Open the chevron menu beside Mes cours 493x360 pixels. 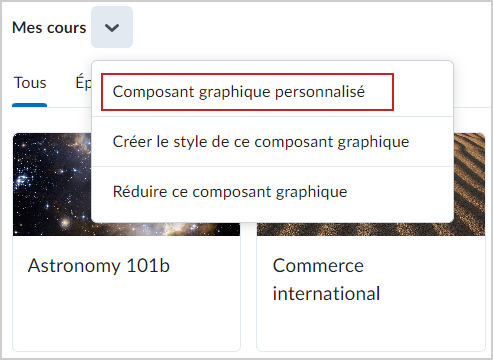(112, 27)
